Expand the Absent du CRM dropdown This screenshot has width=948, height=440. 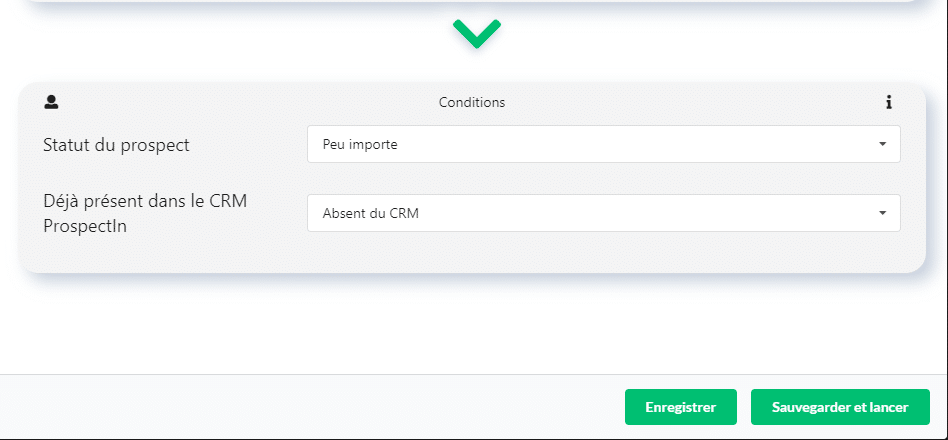[x=603, y=213]
